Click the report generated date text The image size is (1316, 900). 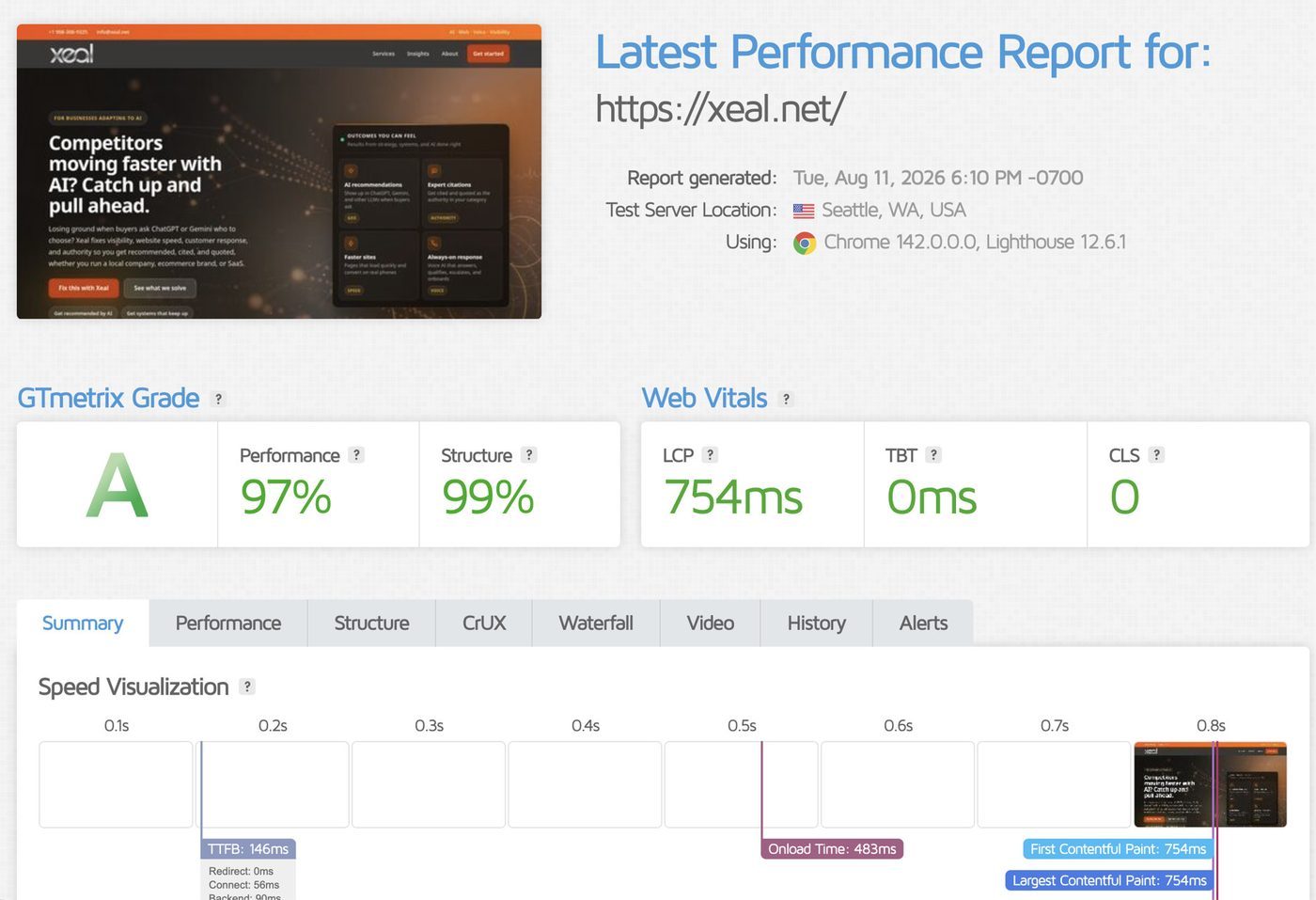point(938,178)
